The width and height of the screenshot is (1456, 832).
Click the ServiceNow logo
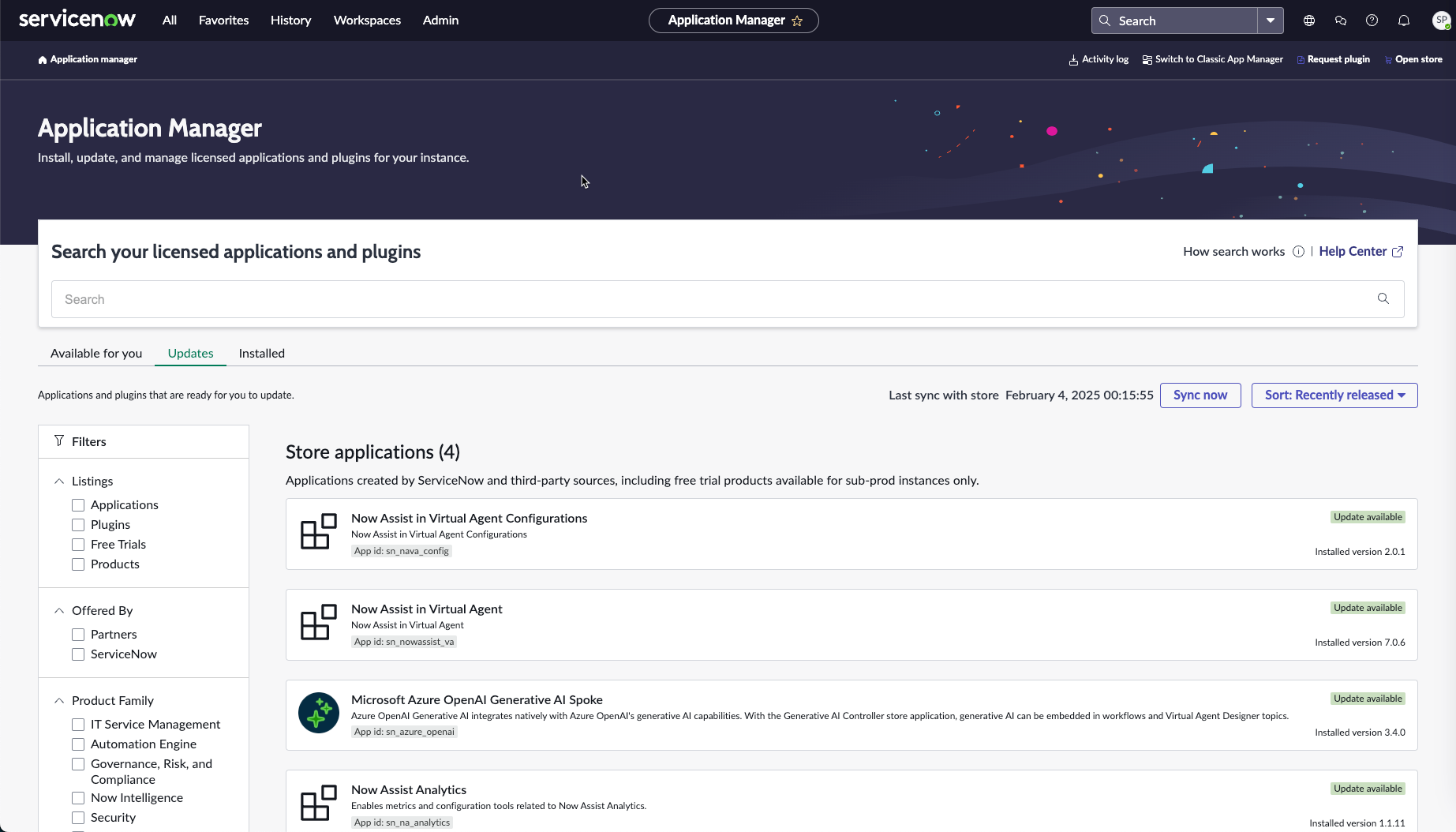tap(77, 20)
